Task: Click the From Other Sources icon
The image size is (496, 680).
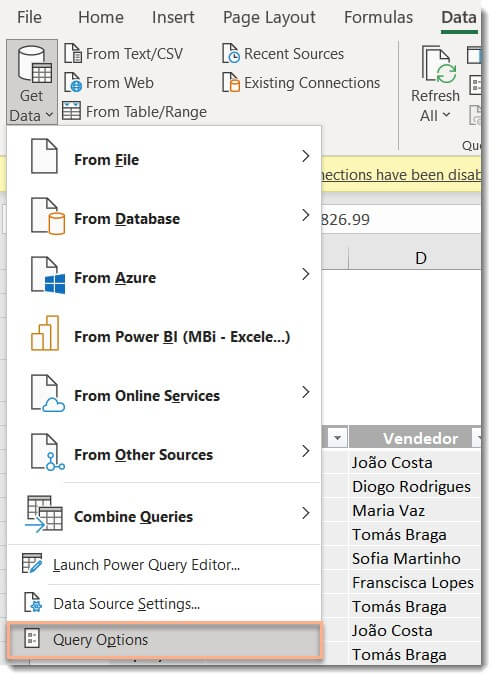Action: tap(48, 452)
